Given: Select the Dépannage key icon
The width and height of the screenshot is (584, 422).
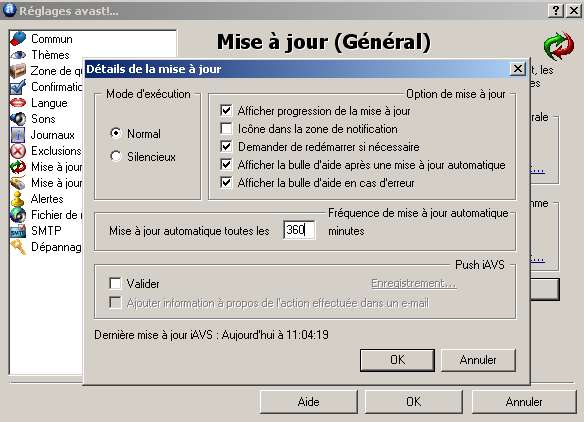Looking at the screenshot, I should coord(18,247).
